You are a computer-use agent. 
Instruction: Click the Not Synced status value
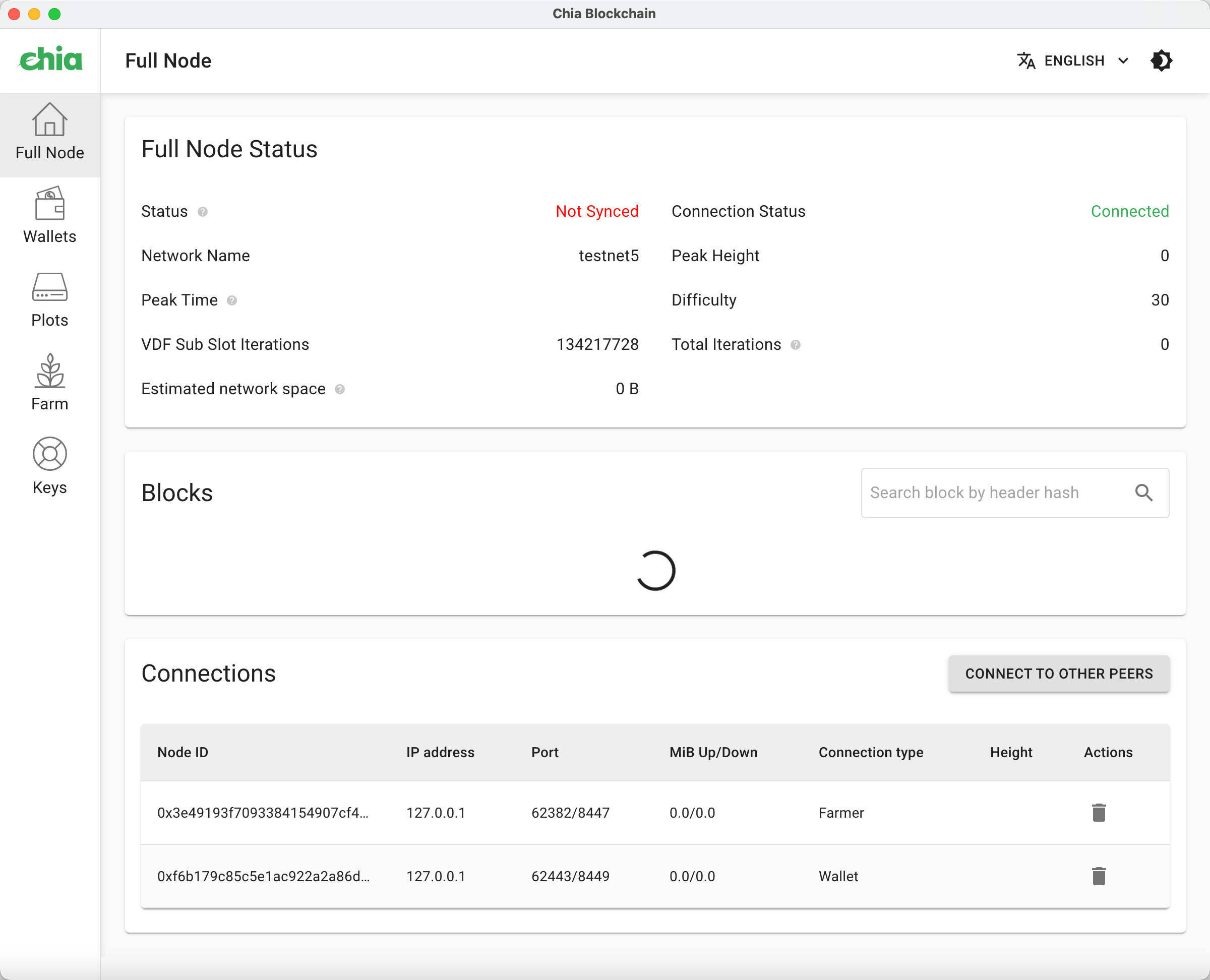tap(597, 212)
